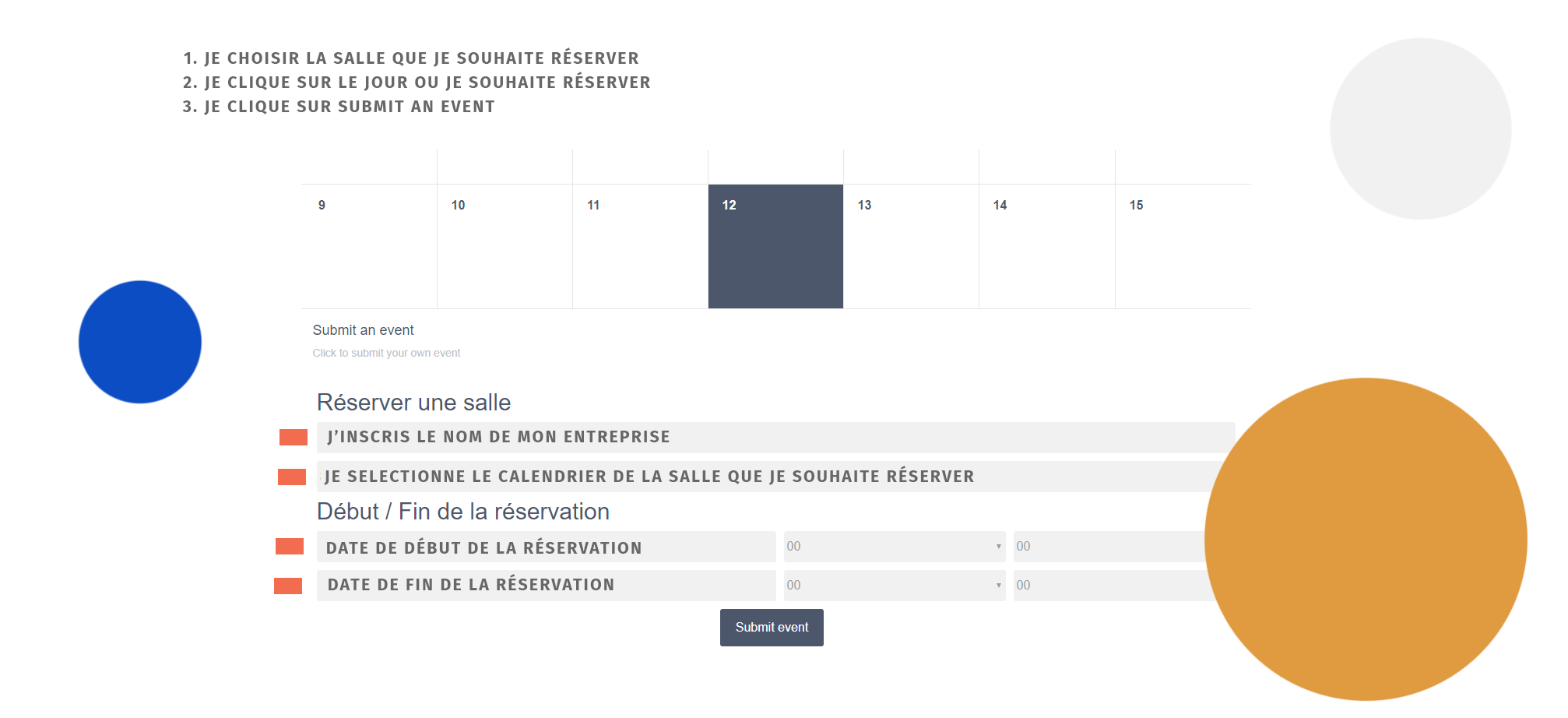This screenshot has width=1568, height=718.
Task: Select day 13 in the calendar
Action: [911, 245]
